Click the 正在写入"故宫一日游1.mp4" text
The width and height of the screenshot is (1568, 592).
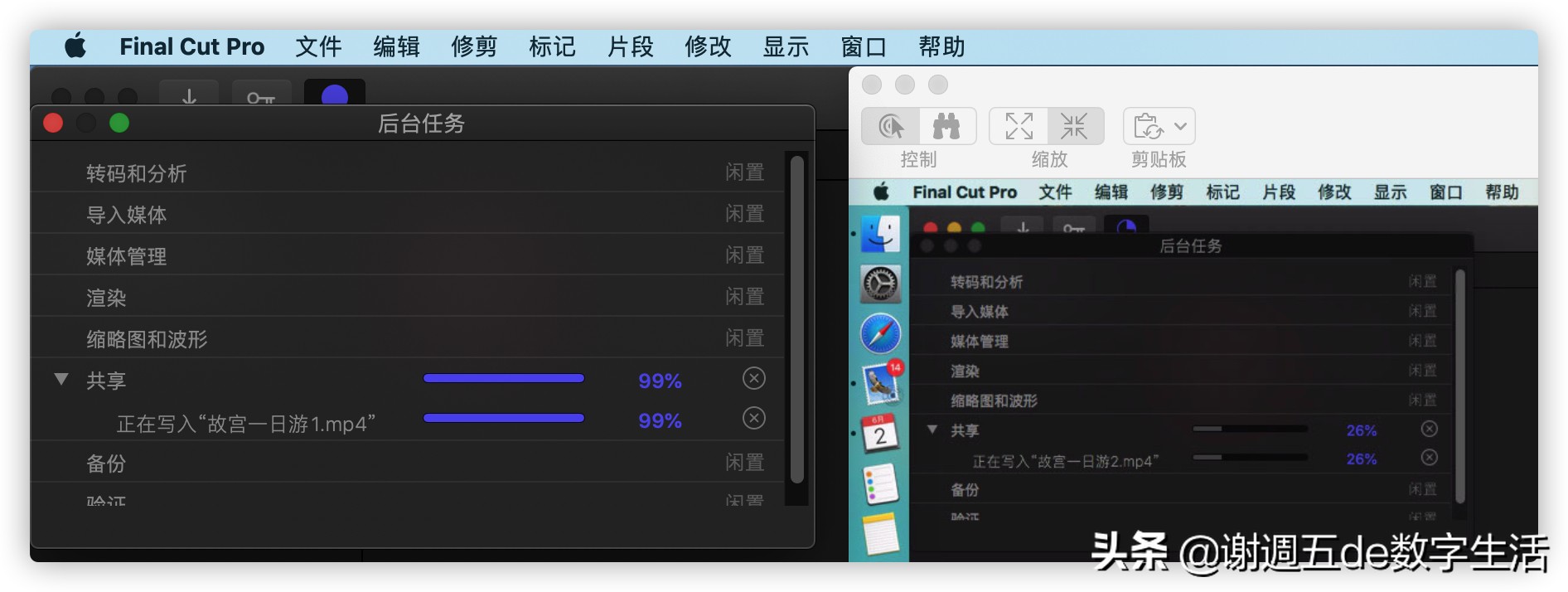click(246, 424)
